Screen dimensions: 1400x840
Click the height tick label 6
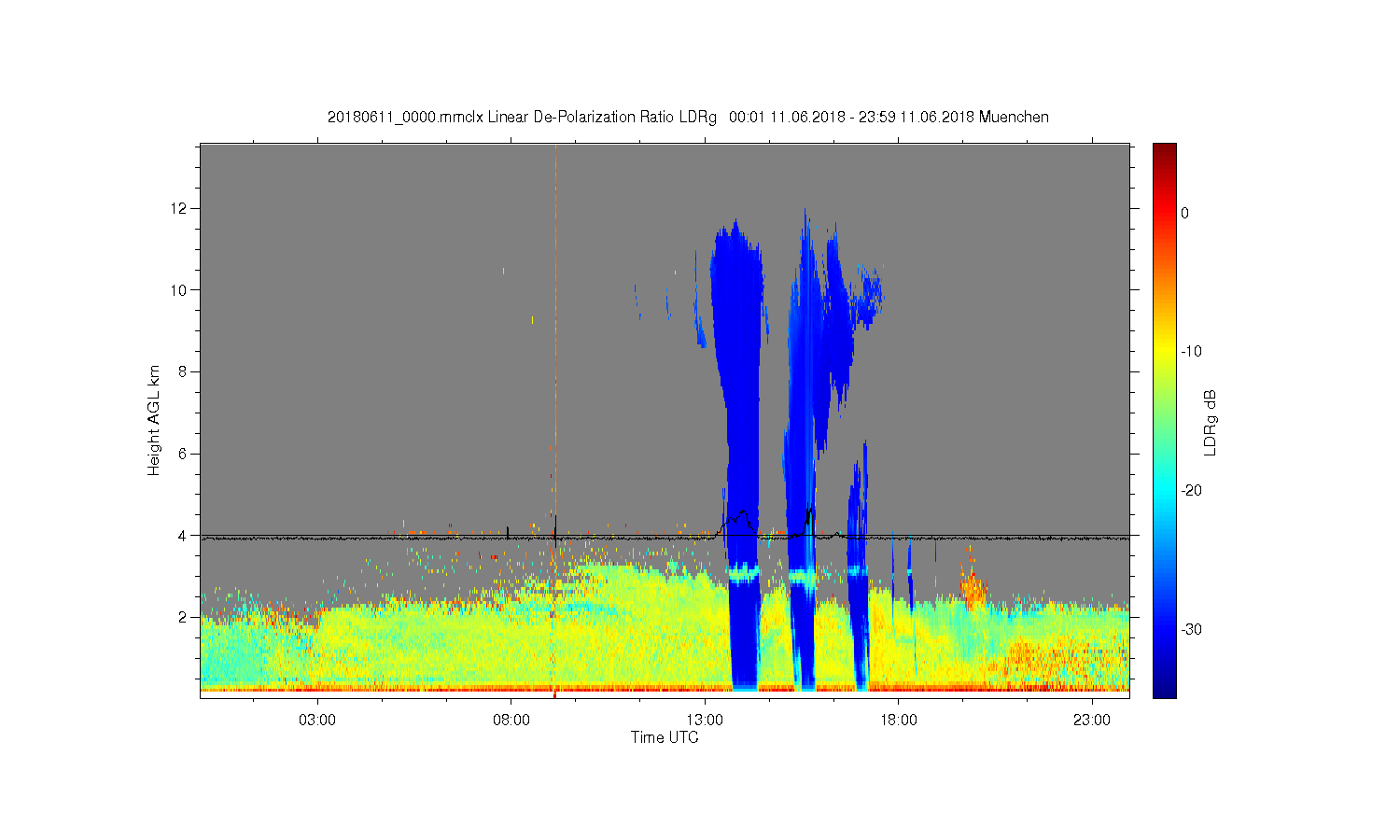tap(184, 454)
